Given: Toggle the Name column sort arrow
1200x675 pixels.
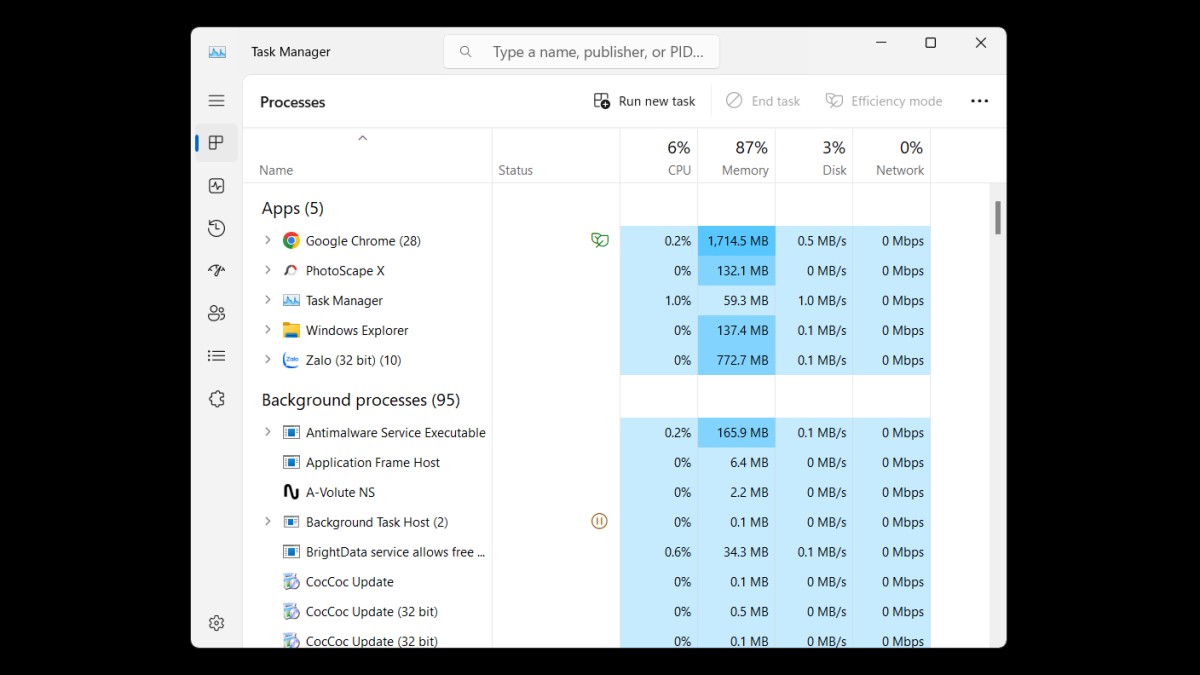Looking at the screenshot, I should tap(363, 138).
